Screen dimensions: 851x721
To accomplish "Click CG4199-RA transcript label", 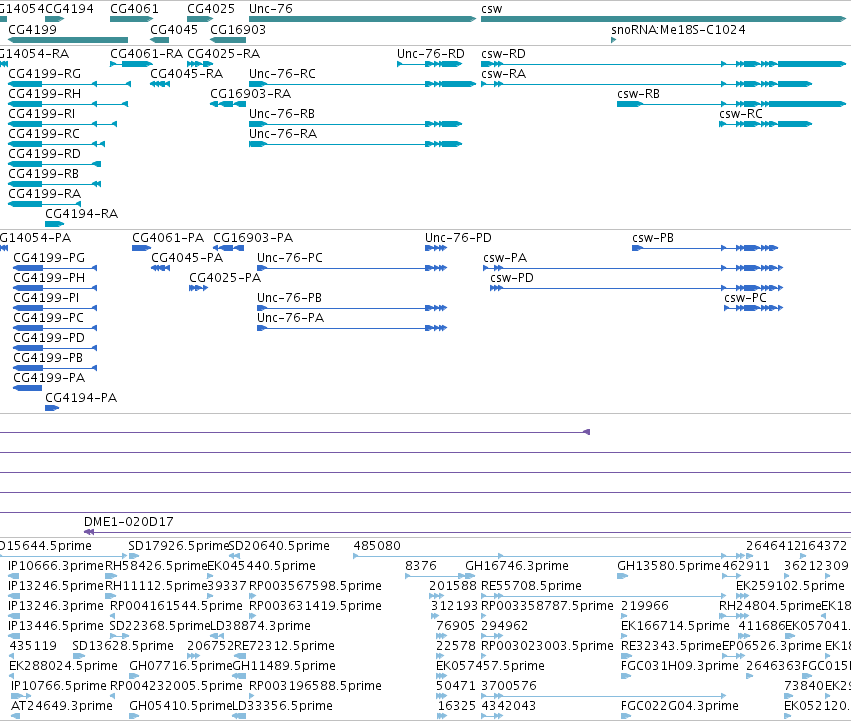I will (x=45, y=194).
